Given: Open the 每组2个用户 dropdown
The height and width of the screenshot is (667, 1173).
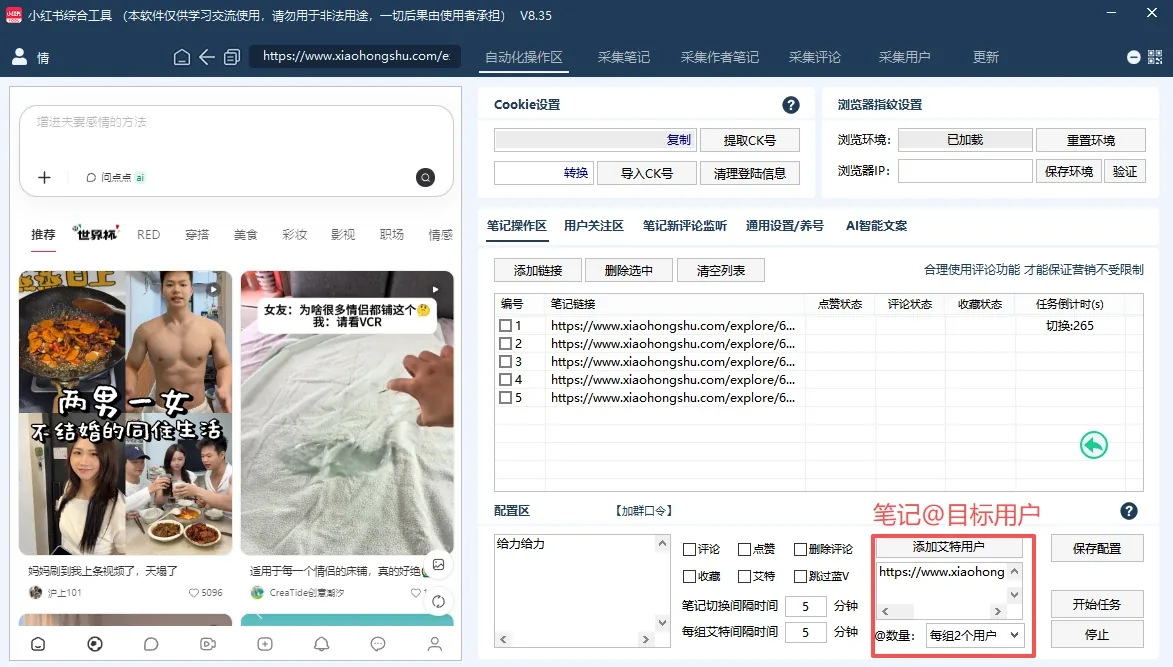Looking at the screenshot, I should (974, 636).
